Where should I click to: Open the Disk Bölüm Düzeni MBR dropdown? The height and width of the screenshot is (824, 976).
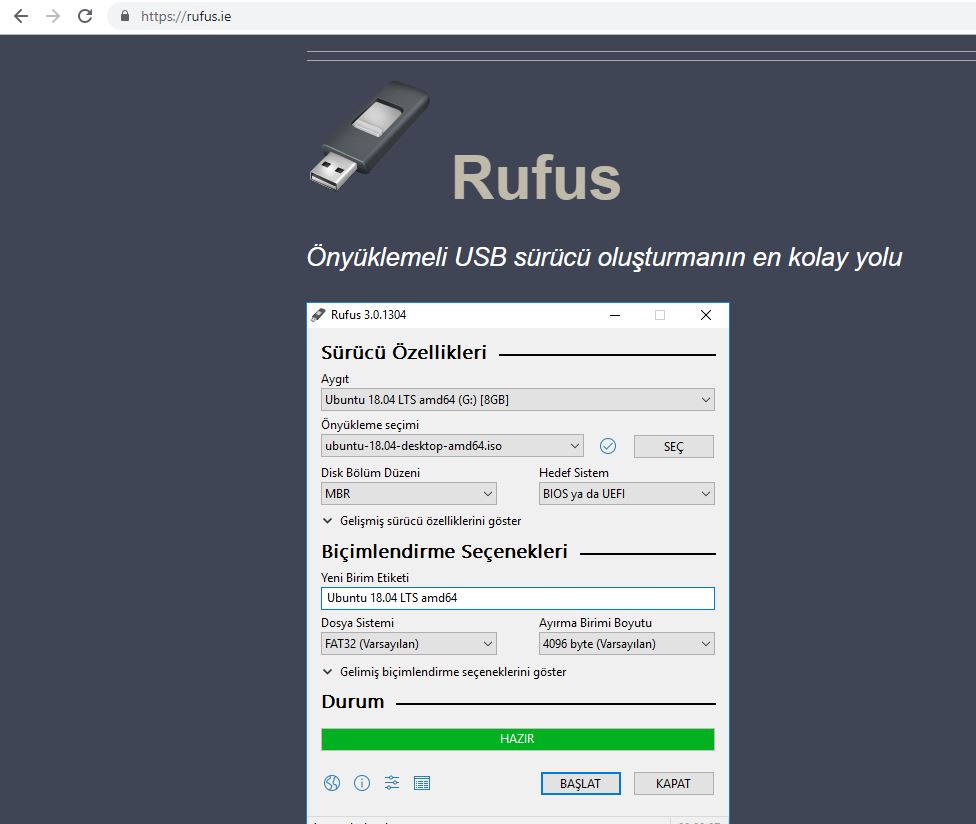(408, 494)
